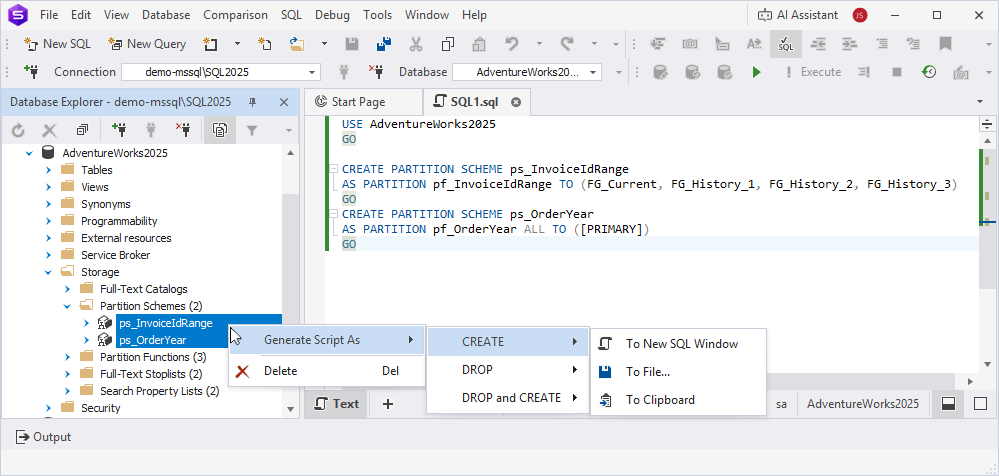Open the Comparison menu
Screen dimensions: 999x476
coord(236,15)
